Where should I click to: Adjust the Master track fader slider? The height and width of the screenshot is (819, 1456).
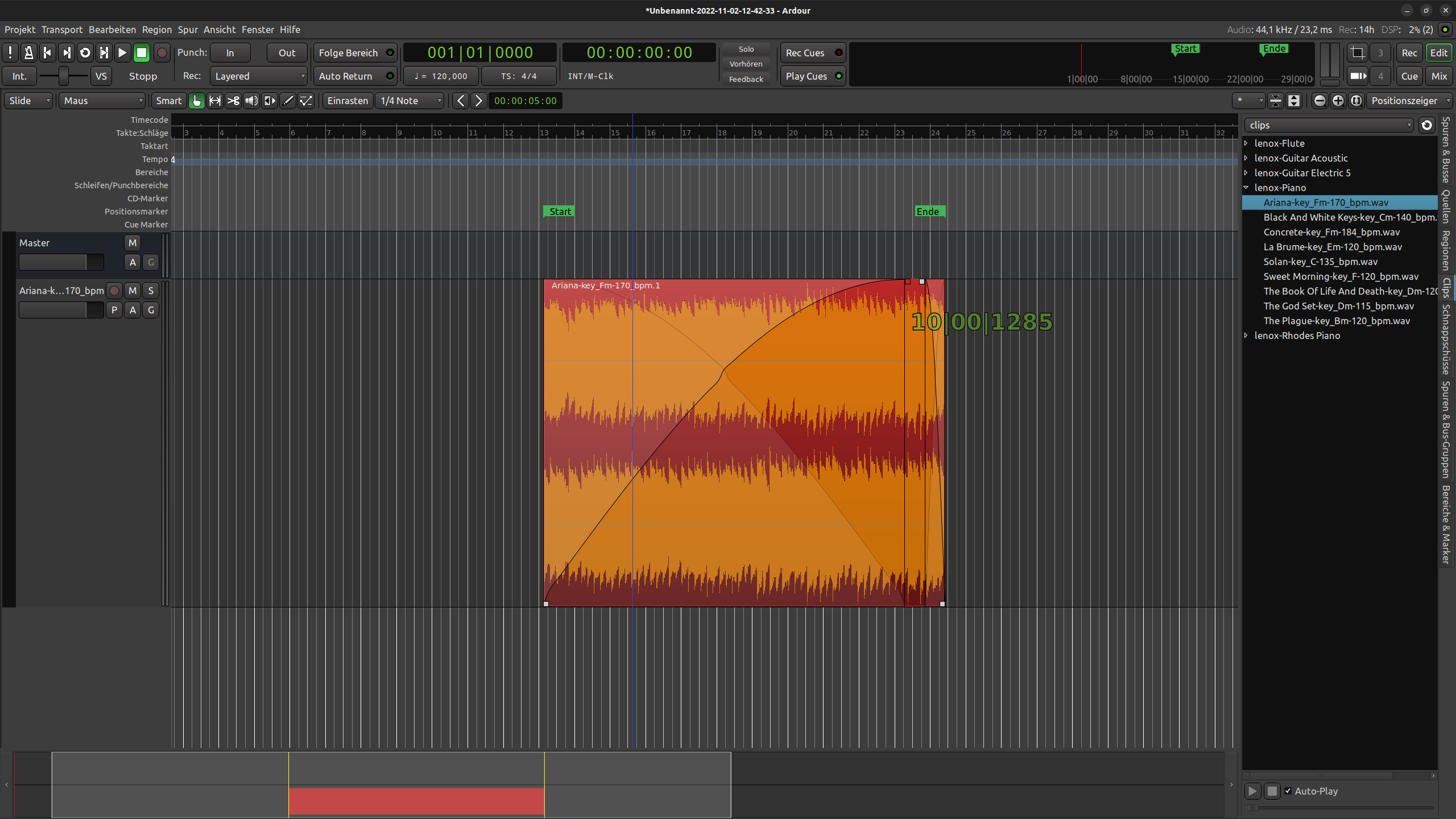coord(61,262)
